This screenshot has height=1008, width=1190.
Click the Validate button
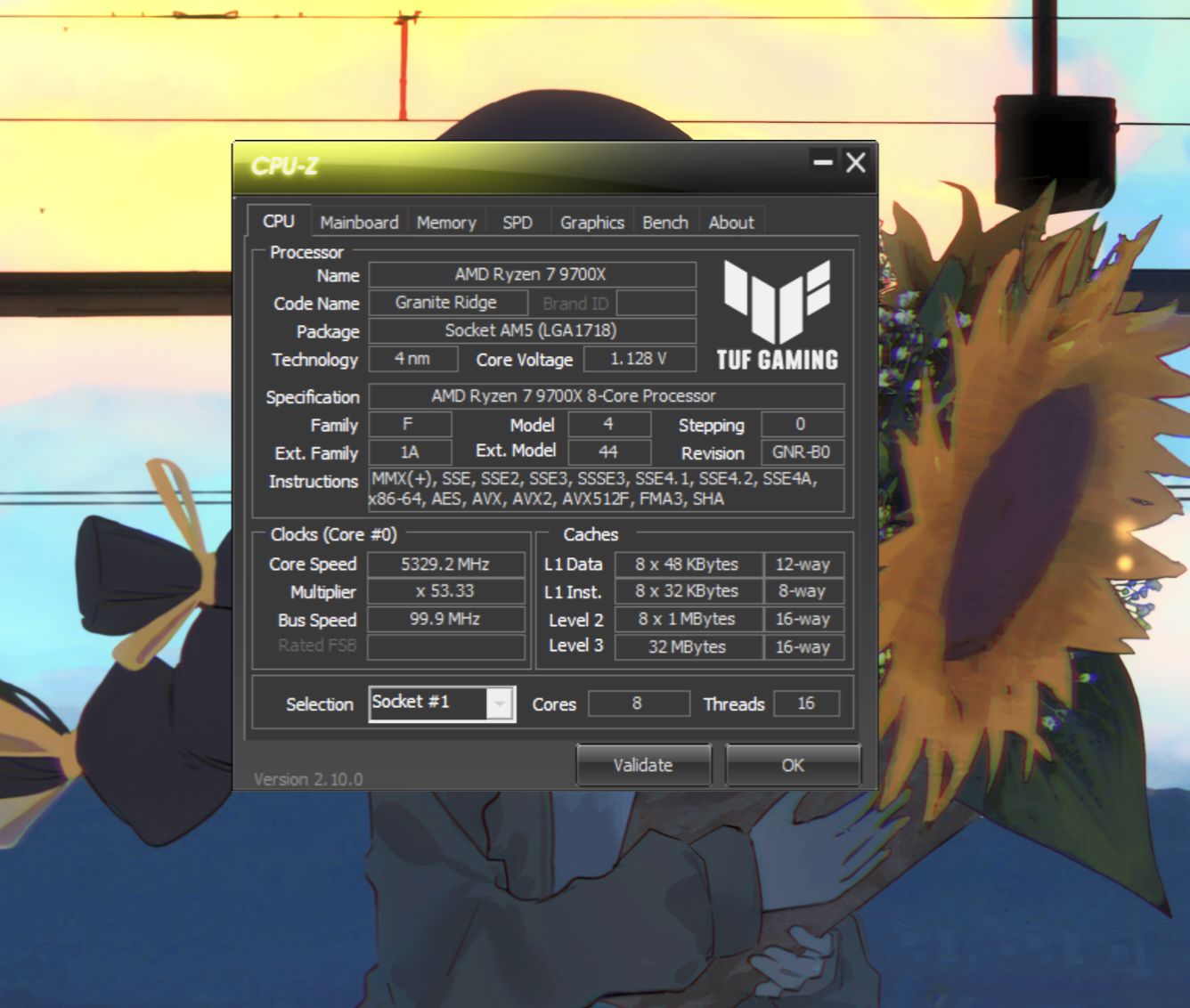(x=643, y=765)
